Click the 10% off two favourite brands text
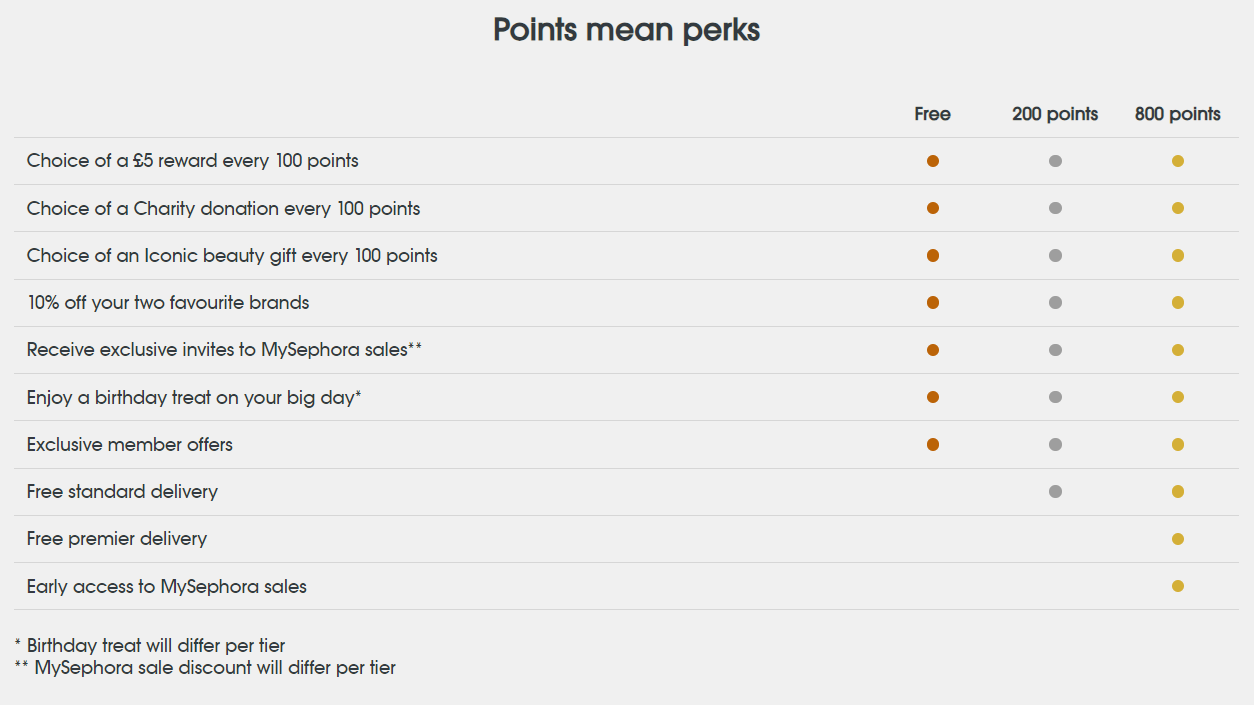Screen dimensions: 1254x705 (x=168, y=303)
